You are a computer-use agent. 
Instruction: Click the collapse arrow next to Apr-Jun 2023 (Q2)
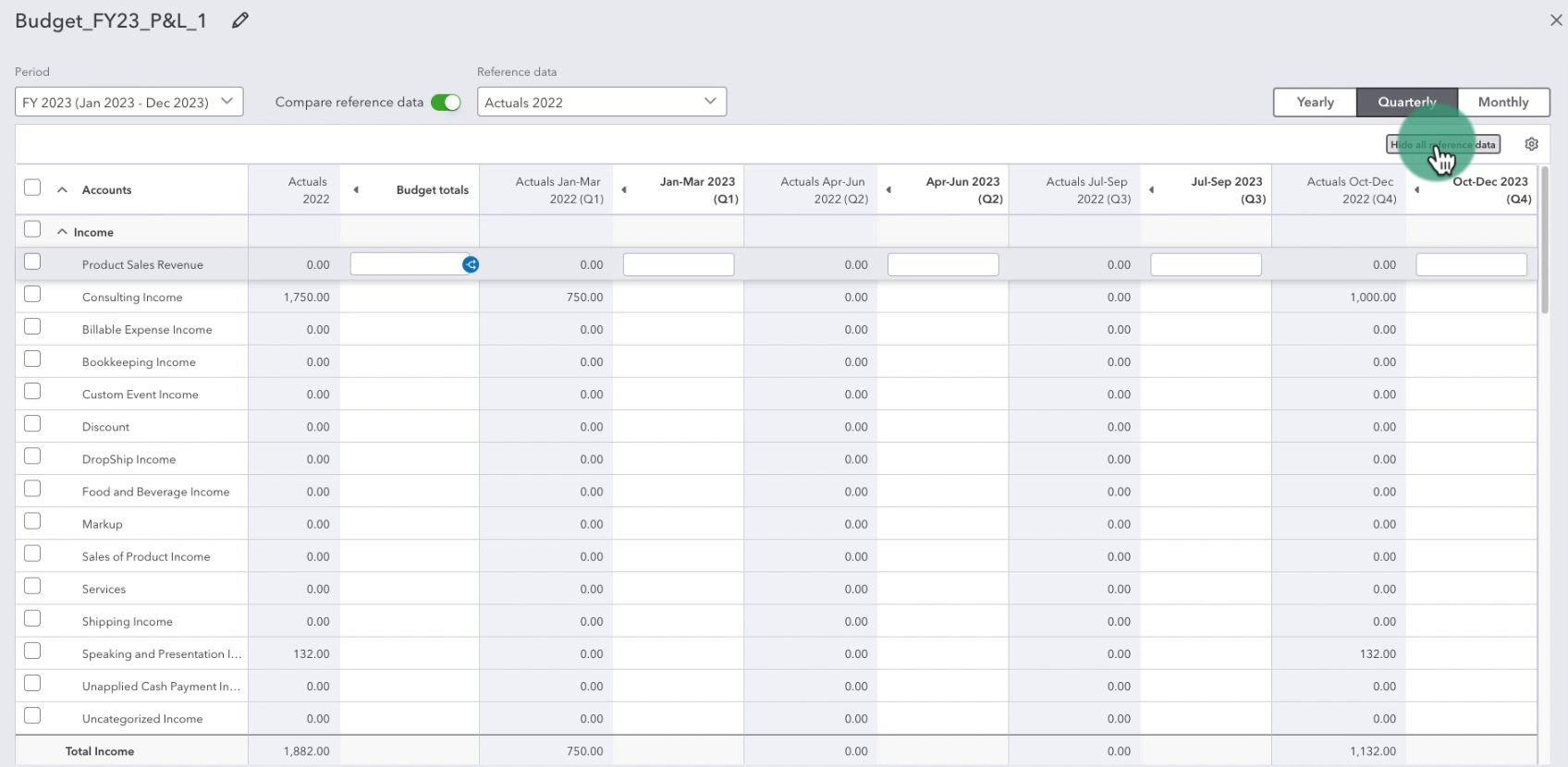(x=888, y=190)
